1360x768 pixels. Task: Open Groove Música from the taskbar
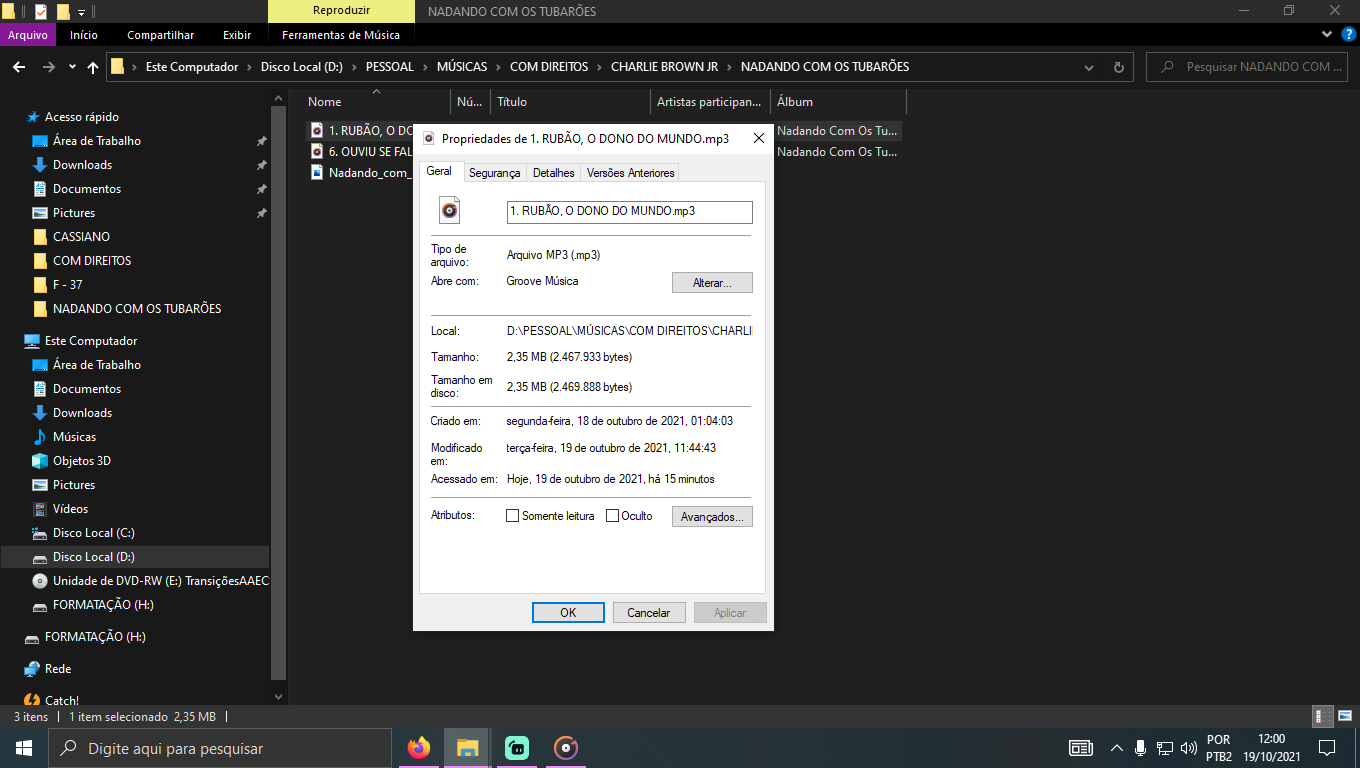pyautogui.click(x=565, y=748)
